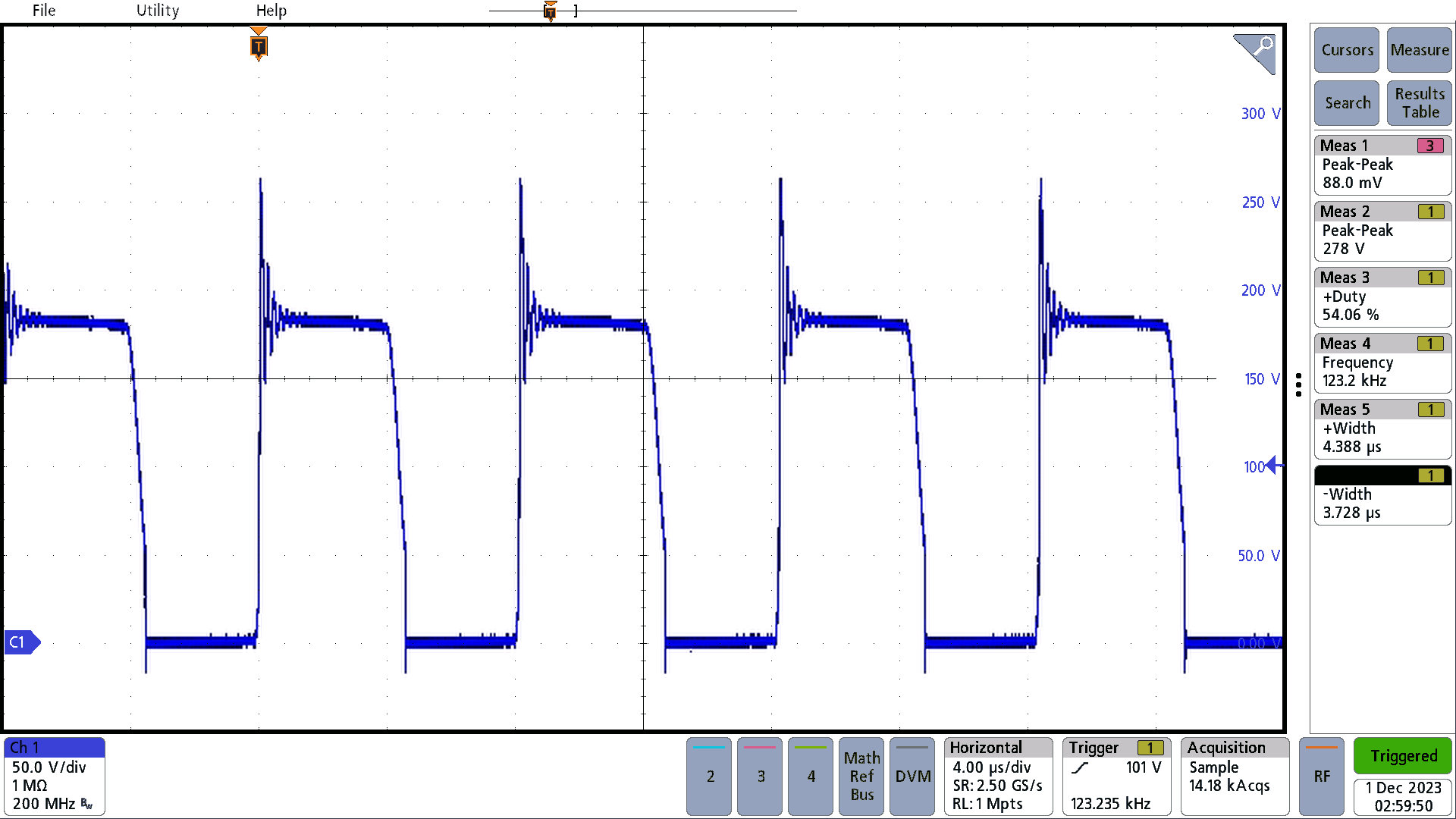This screenshot has height=819, width=1456.
Task: Click the channel 1 tag on Meas 4
Action: [x=1430, y=344]
